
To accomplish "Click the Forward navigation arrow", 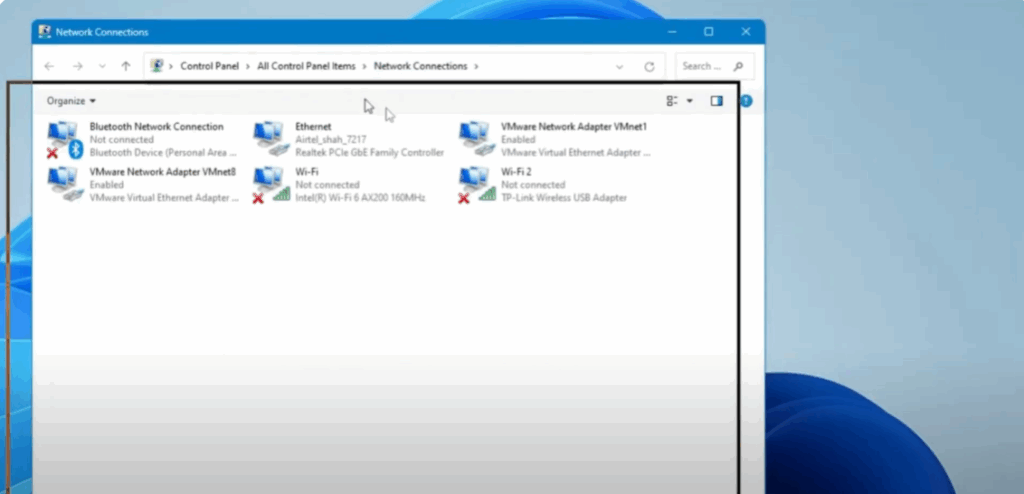I will [78, 66].
